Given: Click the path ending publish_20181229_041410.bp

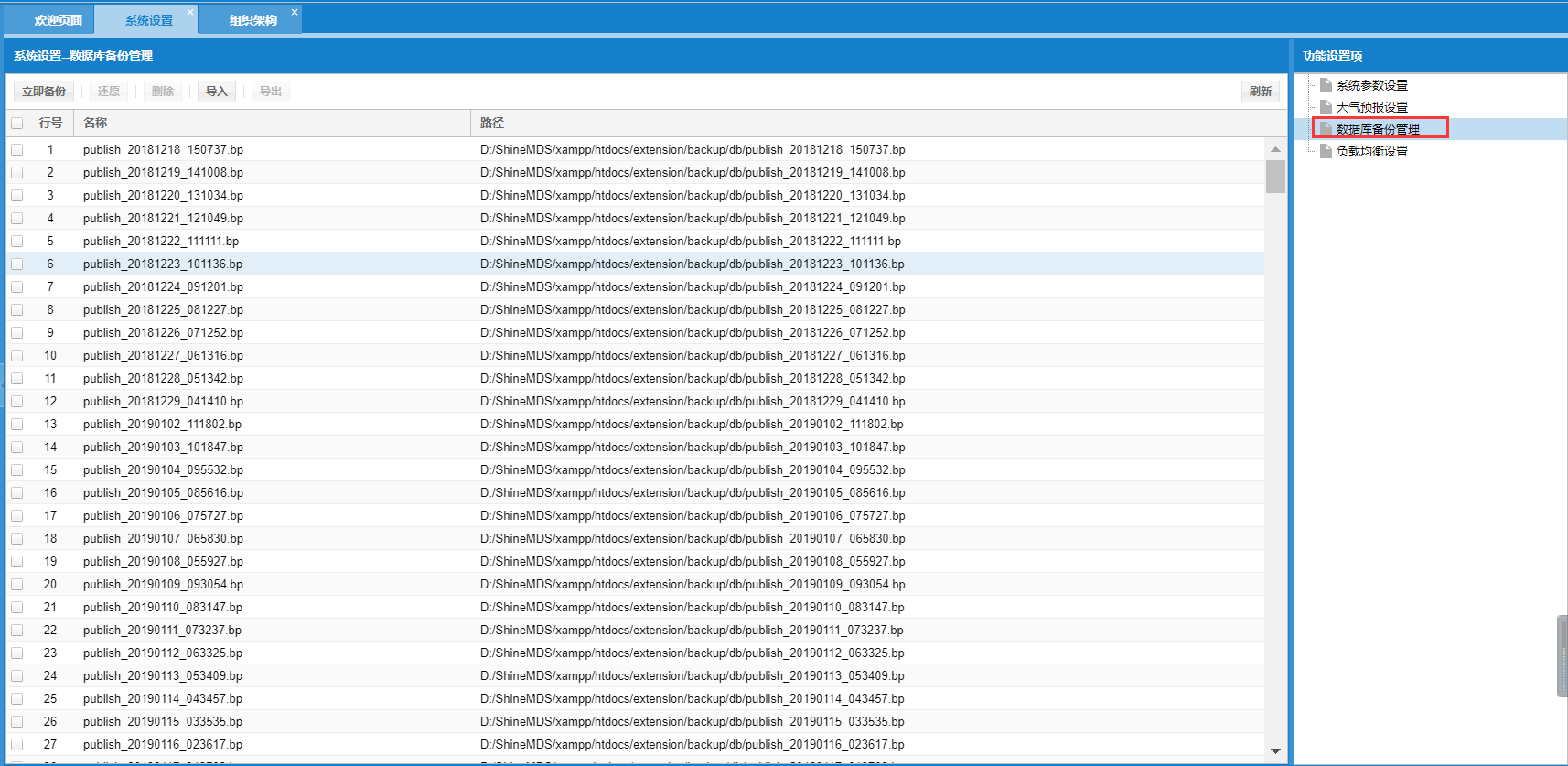Looking at the screenshot, I should pos(693,401).
